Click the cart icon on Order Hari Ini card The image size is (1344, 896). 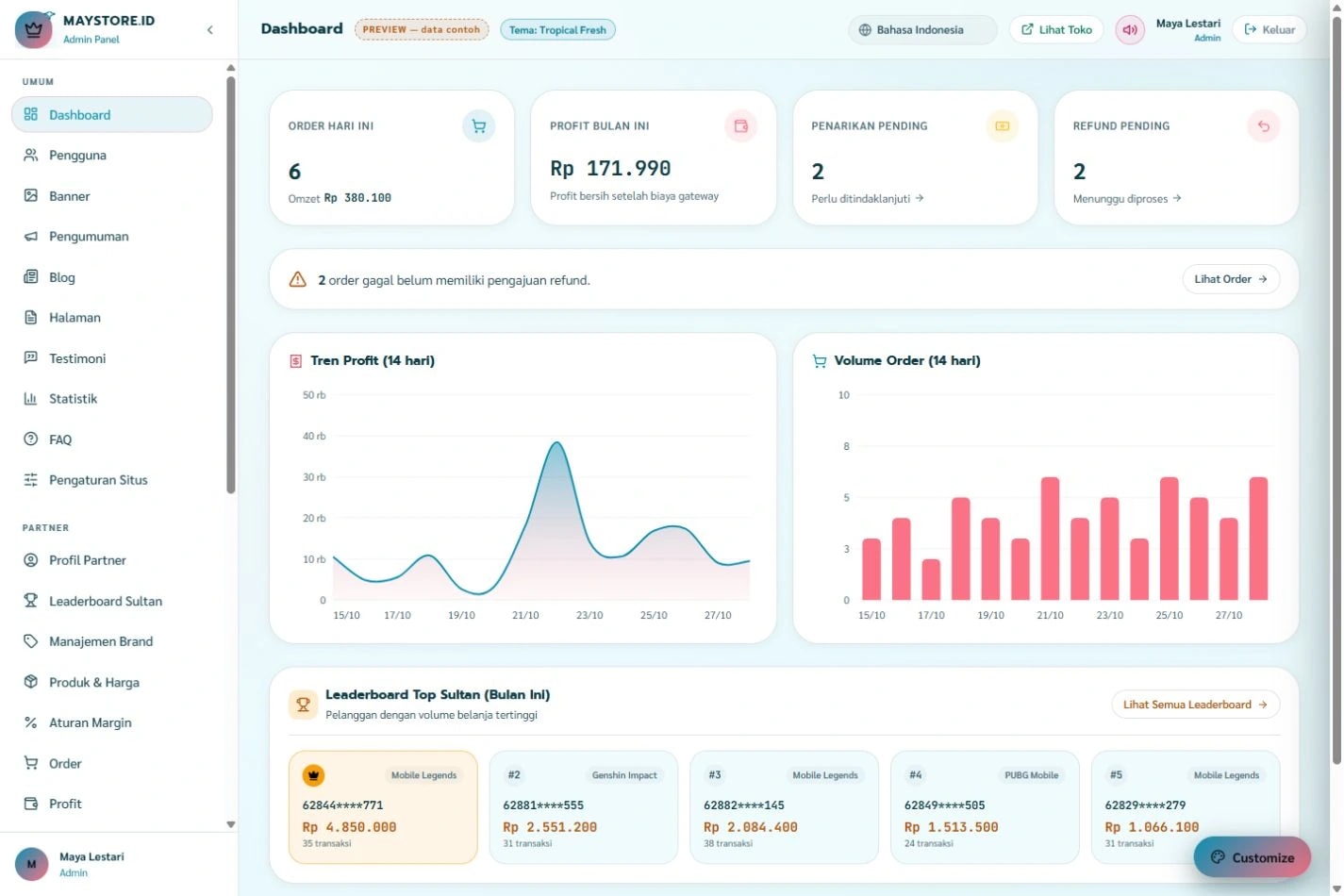coord(479,126)
